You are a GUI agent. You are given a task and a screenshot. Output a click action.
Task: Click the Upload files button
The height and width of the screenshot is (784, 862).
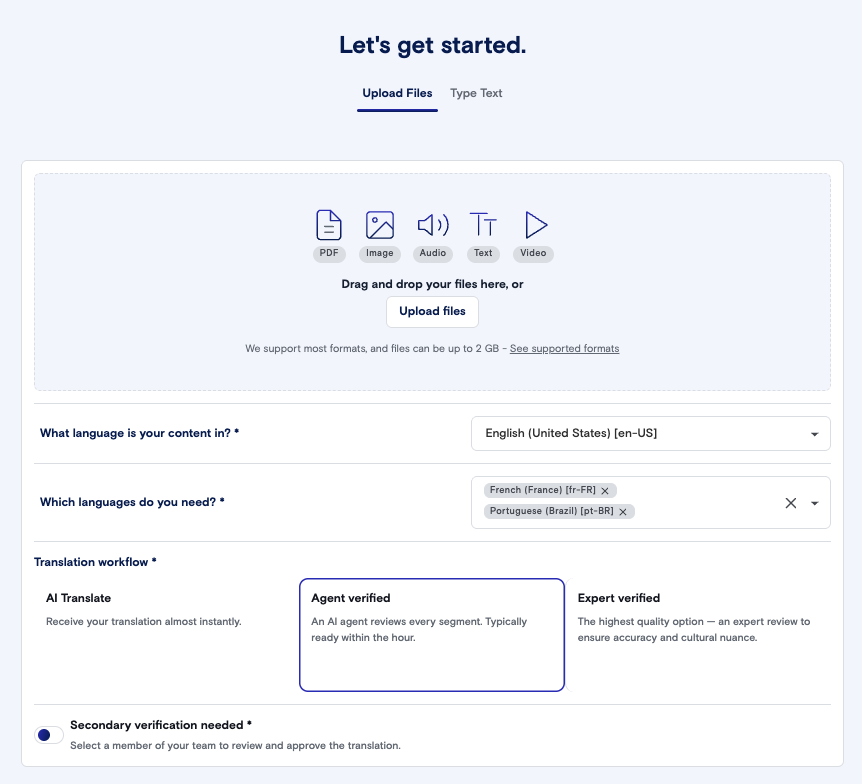point(432,312)
